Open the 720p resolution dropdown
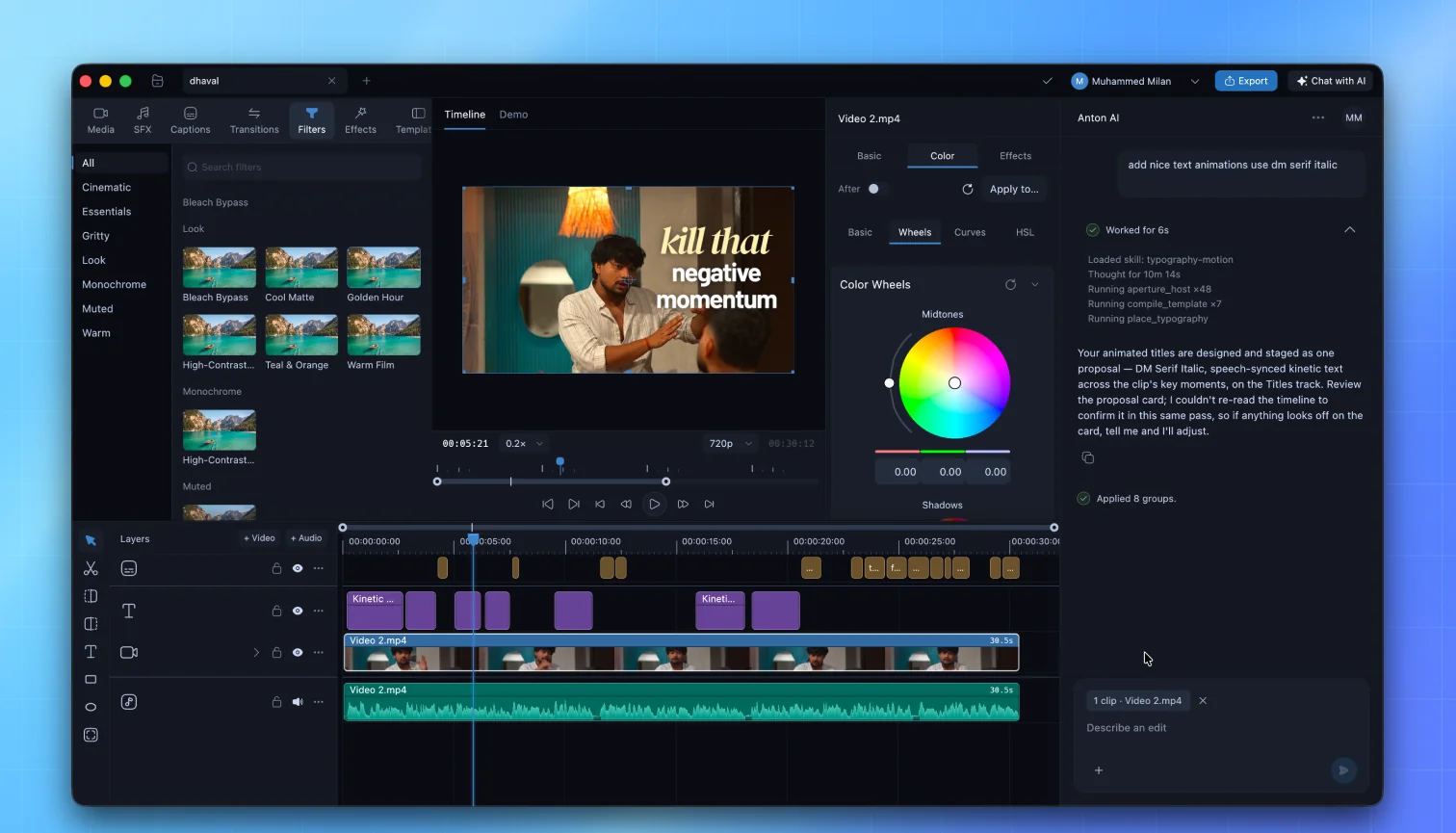The width and height of the screenshot is (1456, 833). coord(731,444)
